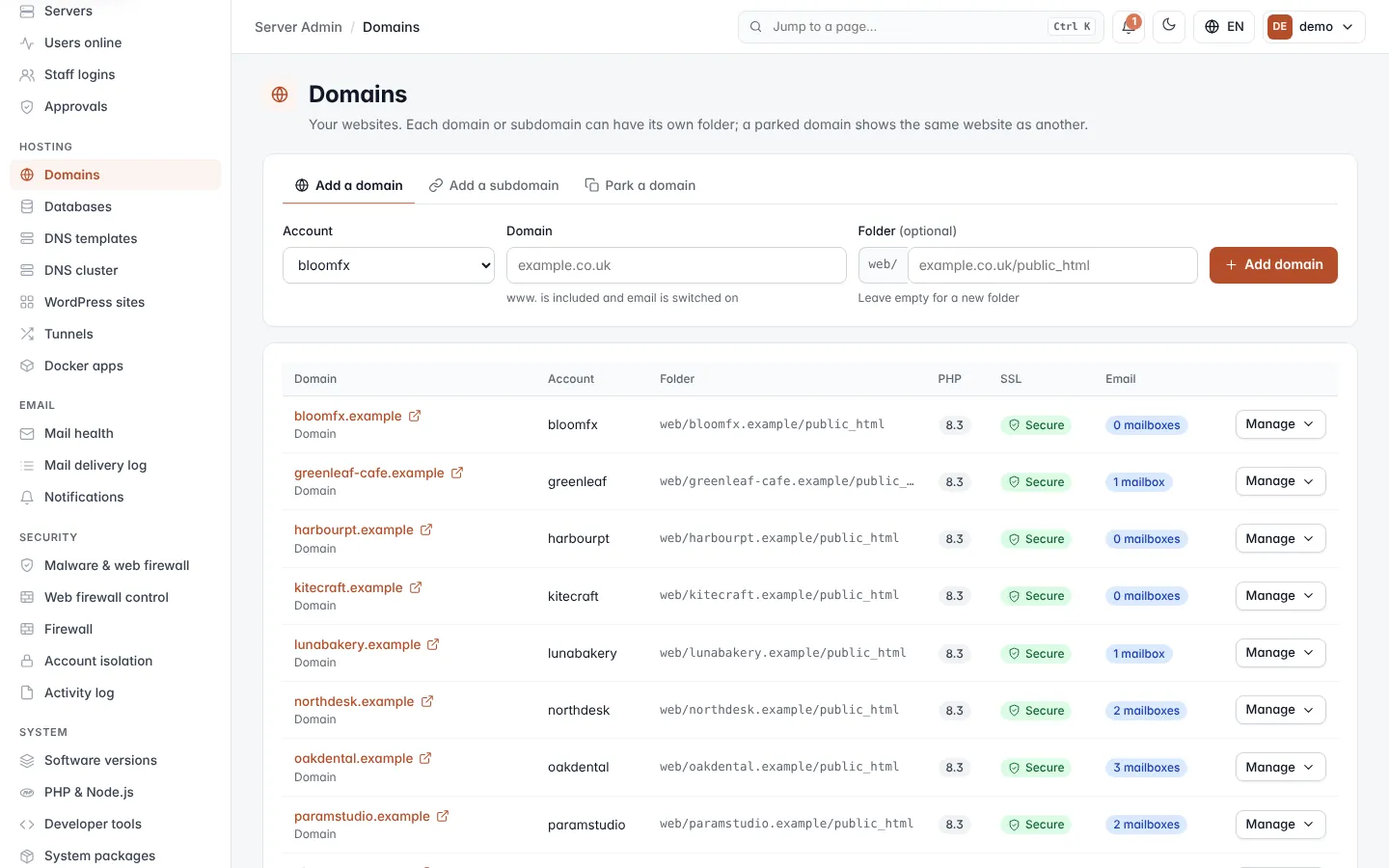Open the notifications bell icon
Image resolution: width=1389 pixels, height=868 pixels.
1128,27
